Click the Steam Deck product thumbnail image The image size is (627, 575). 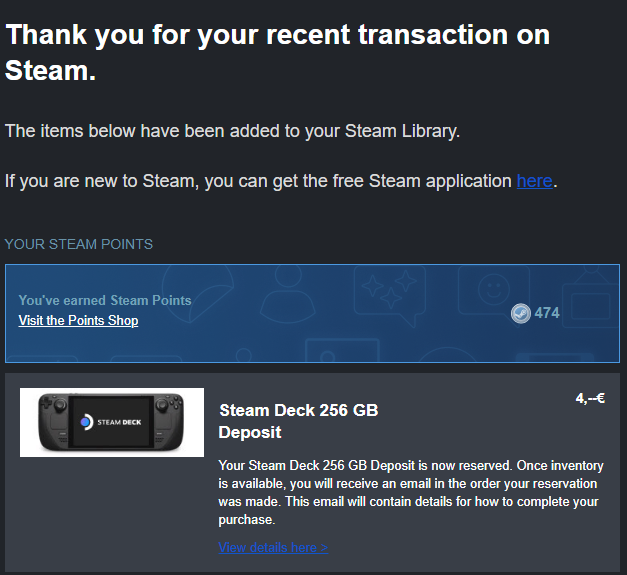(x=112, y=422)
